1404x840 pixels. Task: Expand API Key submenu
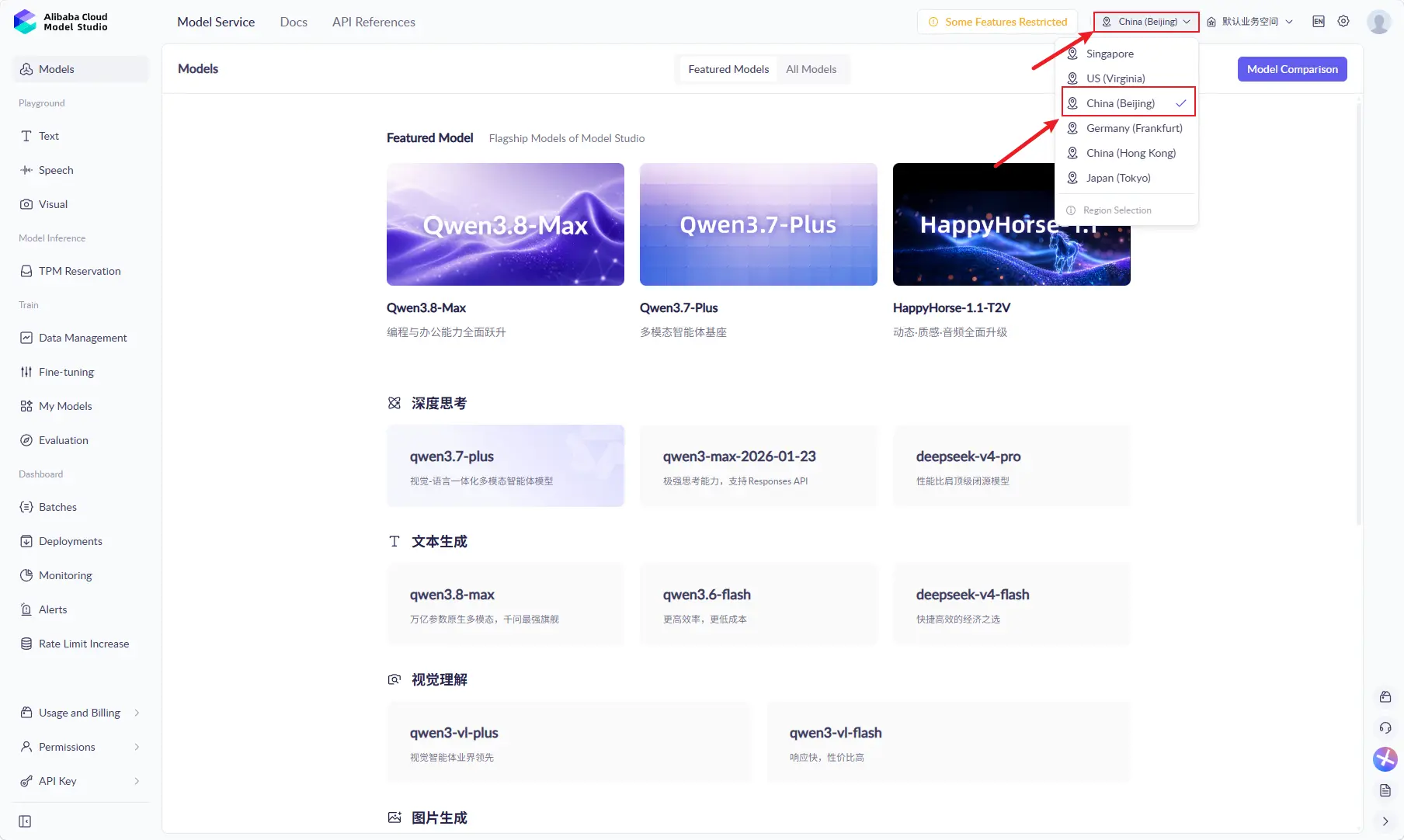point(81,781)
